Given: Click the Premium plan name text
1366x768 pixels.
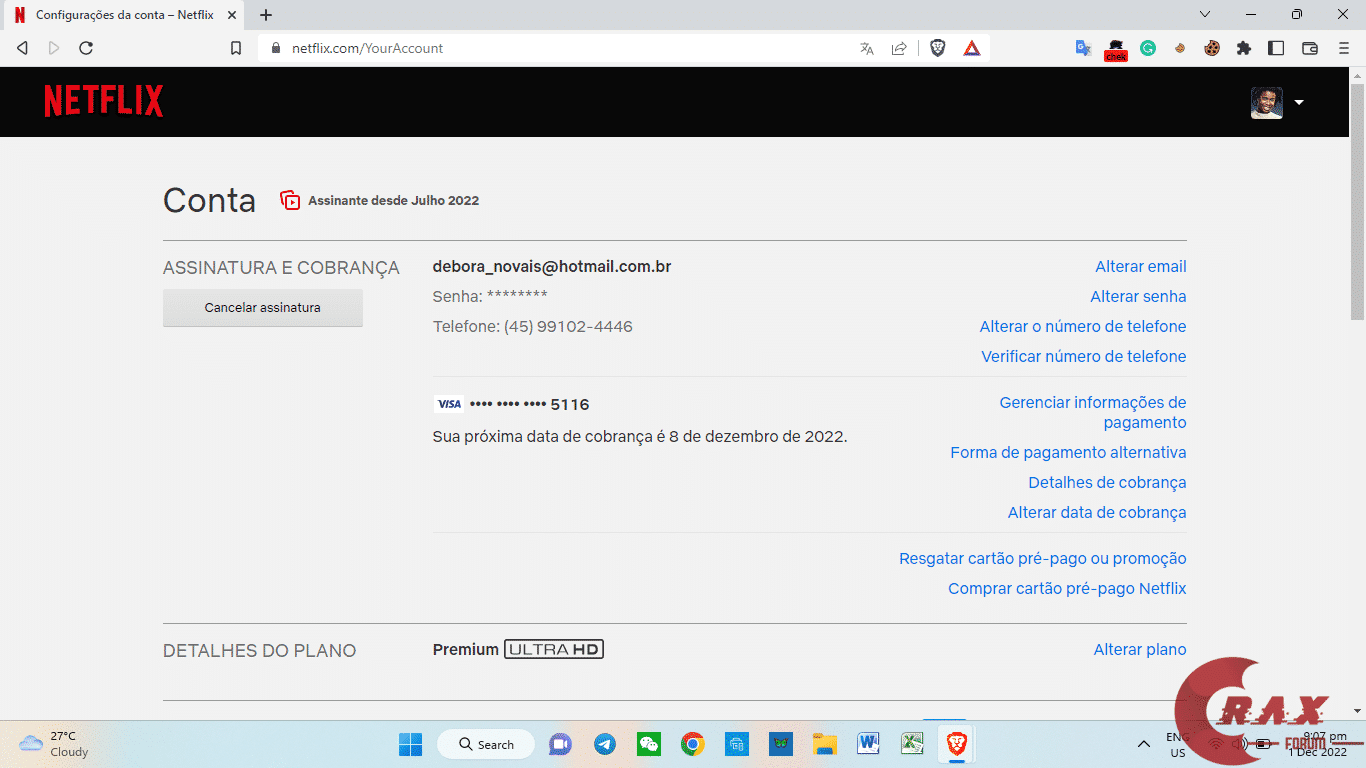Looking at the screenshot, I should tap(466, 650).
